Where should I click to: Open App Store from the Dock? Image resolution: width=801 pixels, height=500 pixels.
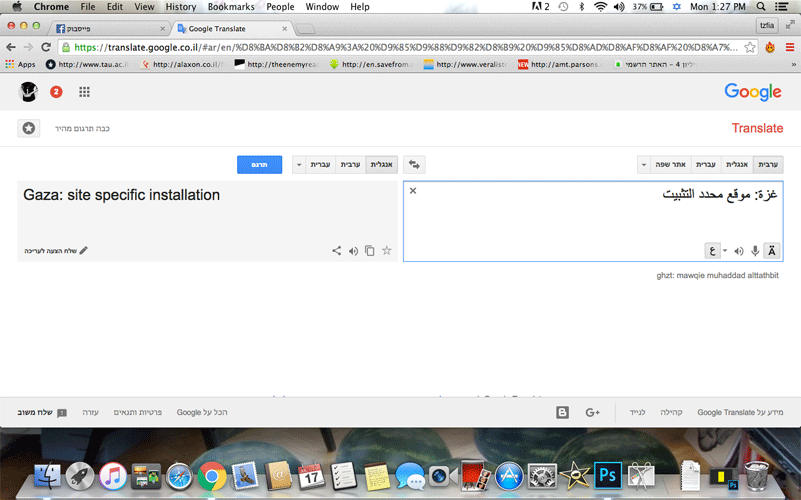click(509, 475)
